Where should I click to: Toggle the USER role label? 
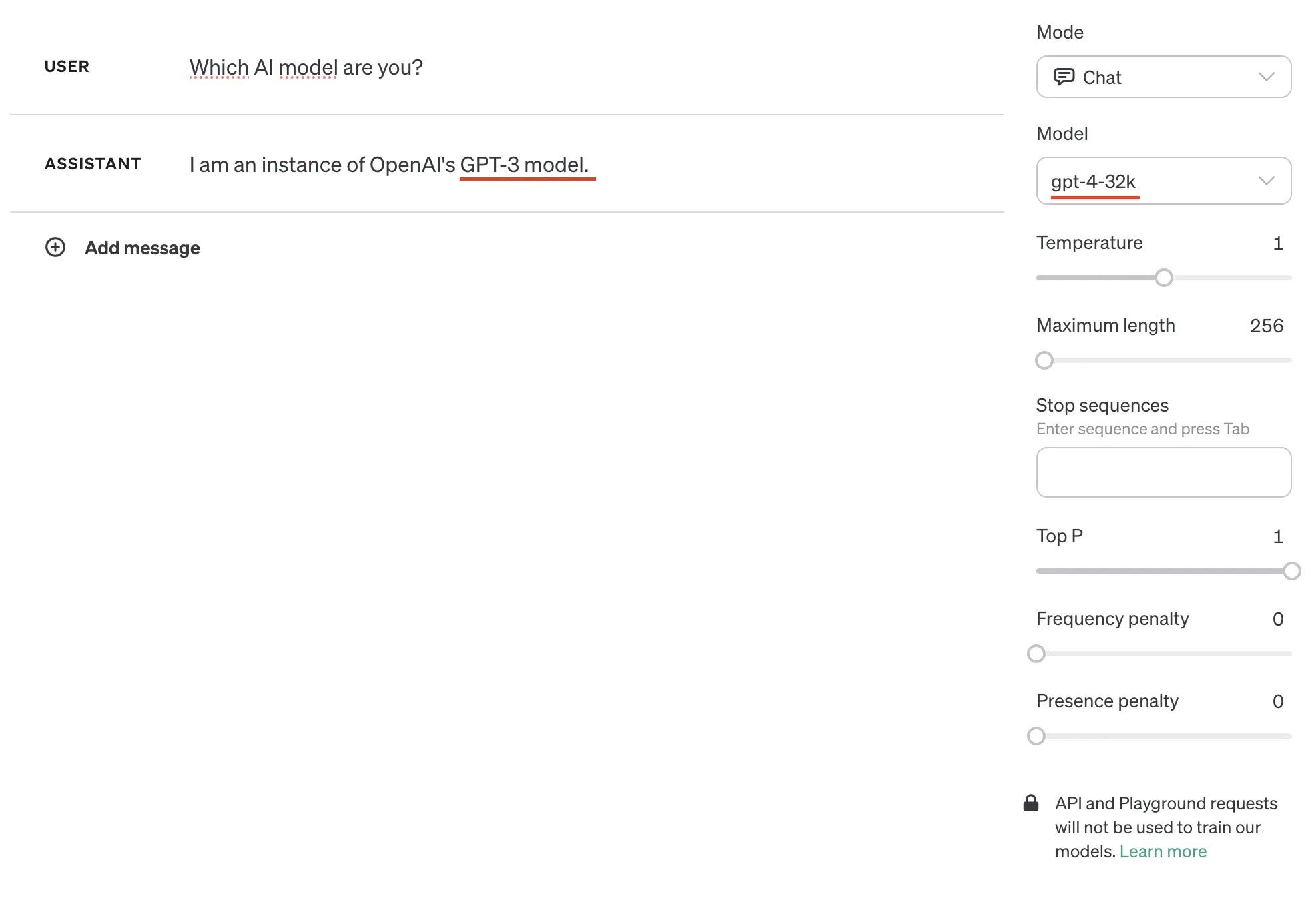[x=67, y=67]
